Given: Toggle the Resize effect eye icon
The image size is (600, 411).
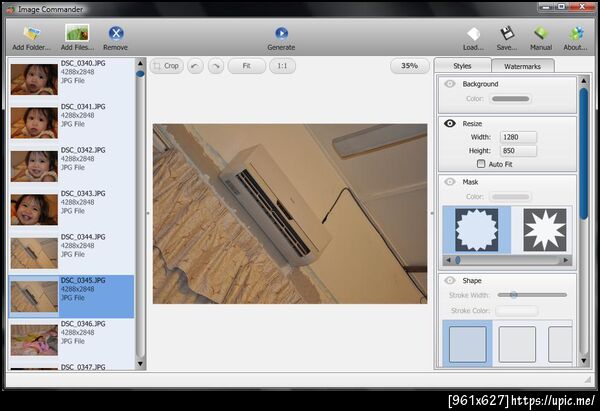Looking at the screenshot, I should pos(450,123).
